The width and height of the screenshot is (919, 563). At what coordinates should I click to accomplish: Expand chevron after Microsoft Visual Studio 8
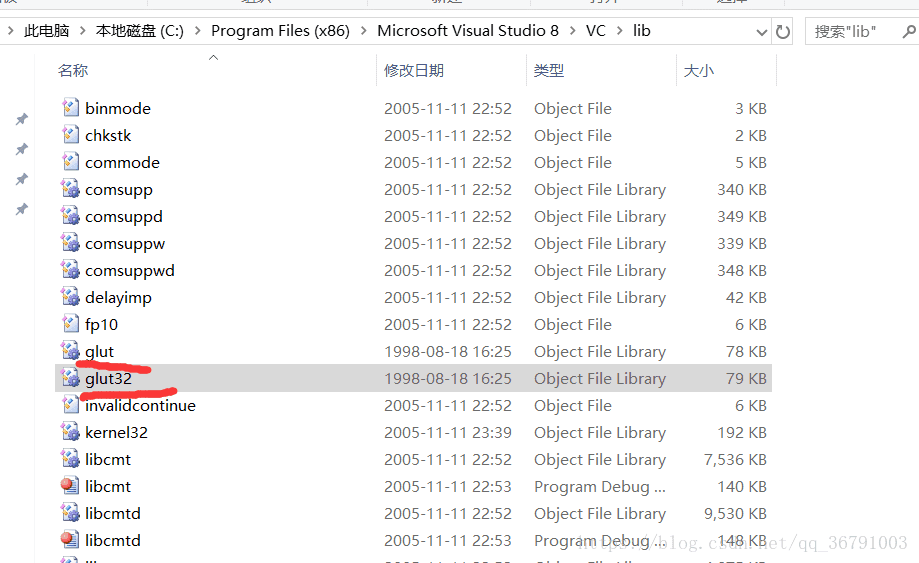[573, 31]
